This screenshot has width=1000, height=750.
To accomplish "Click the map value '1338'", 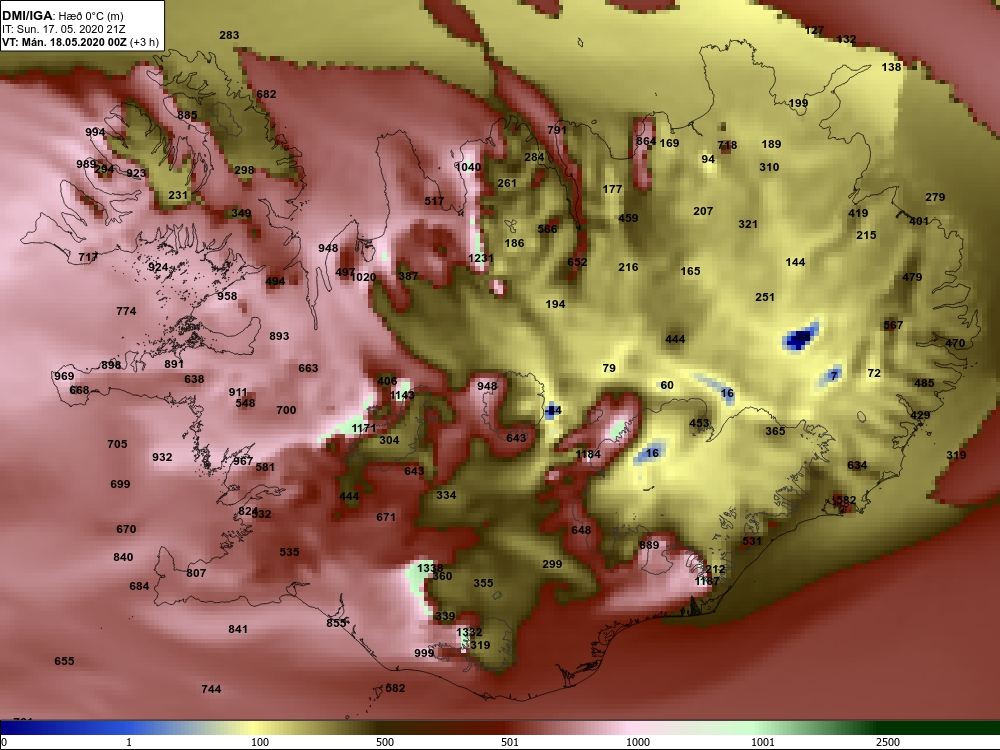I will (430, 568).
